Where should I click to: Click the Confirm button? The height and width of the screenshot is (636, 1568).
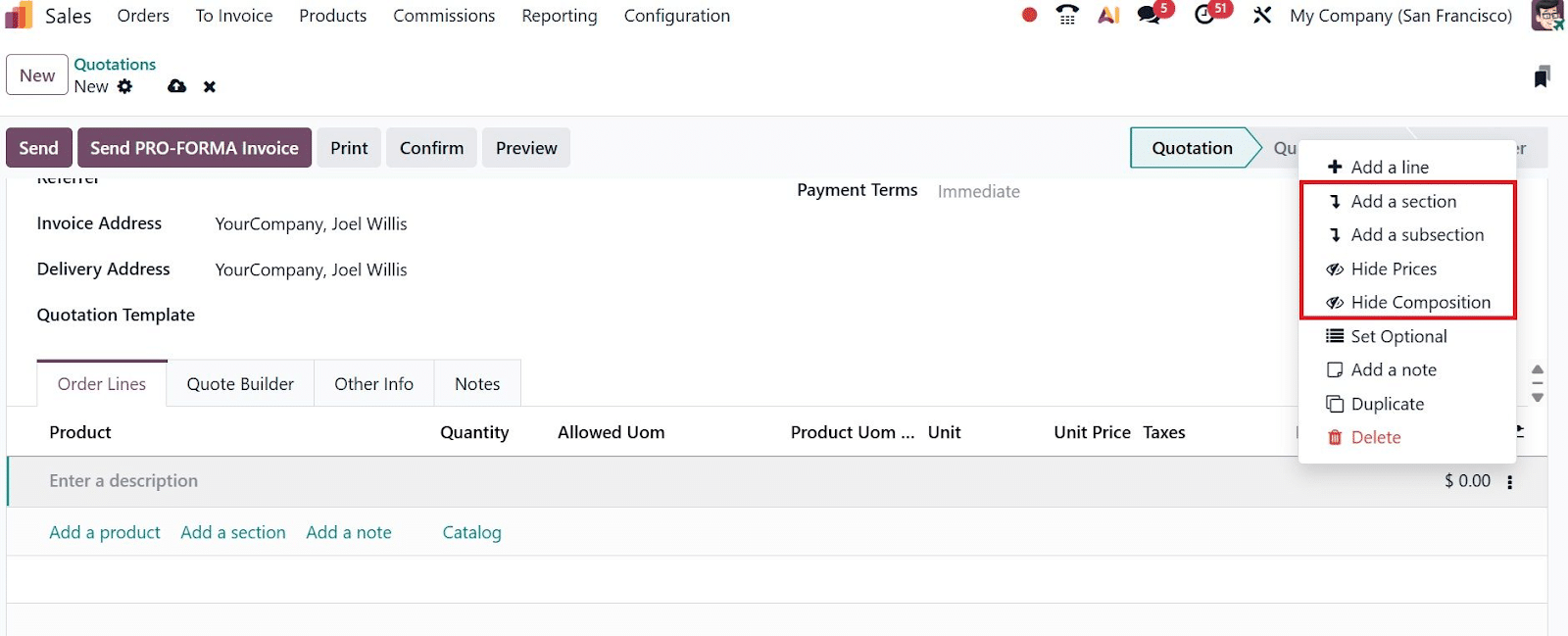click(x=431, y=148)
